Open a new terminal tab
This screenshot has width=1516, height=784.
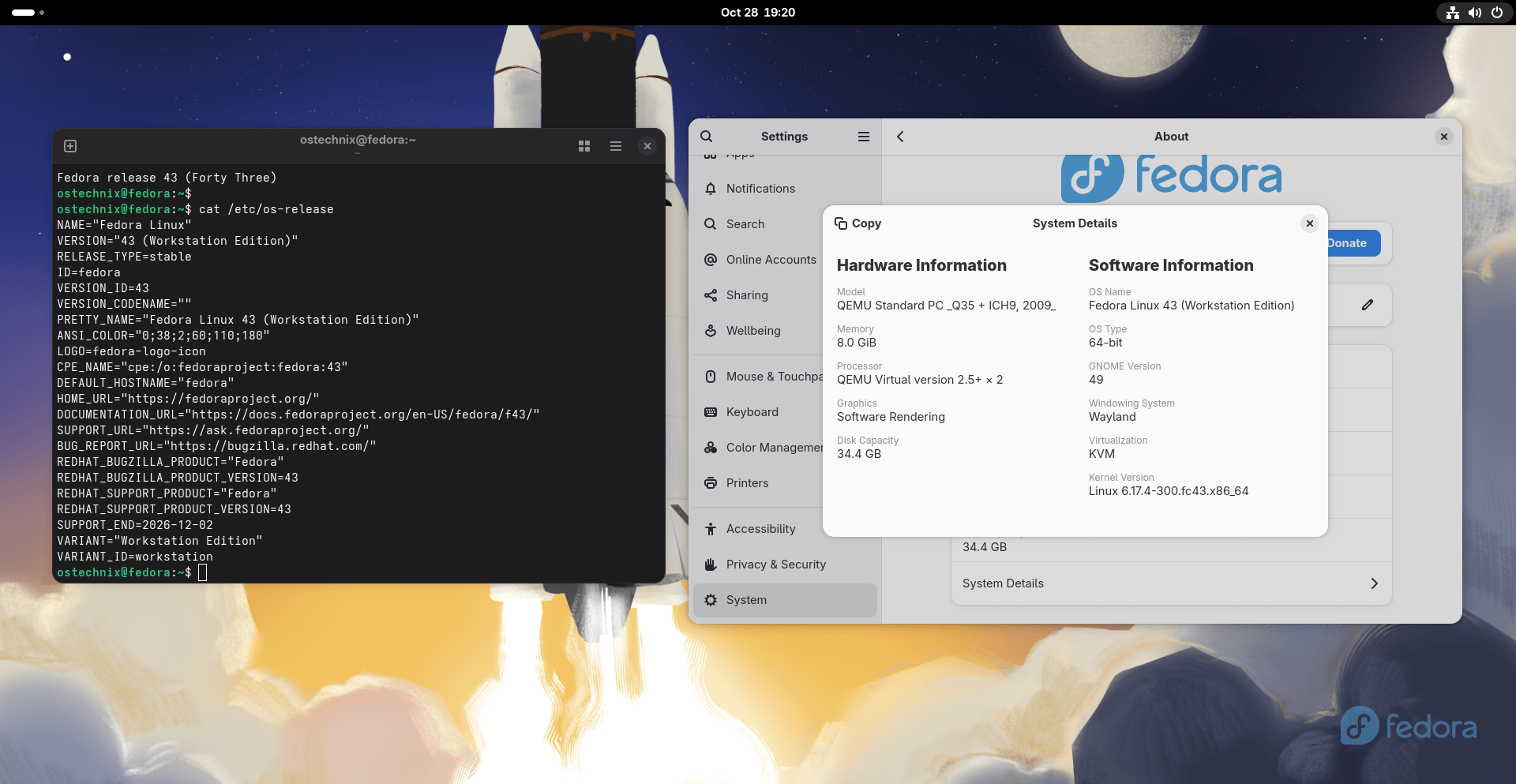[x=69, y=145]
